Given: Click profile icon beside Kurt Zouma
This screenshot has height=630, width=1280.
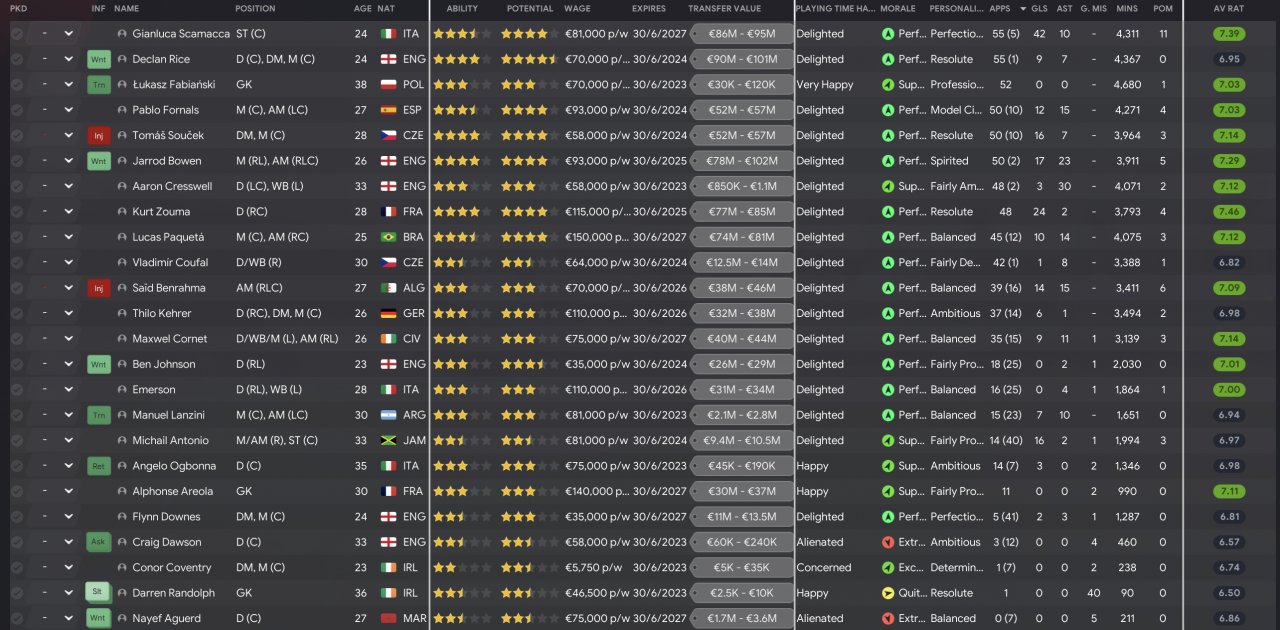Looking at the screenshot, I should point(122,212).
